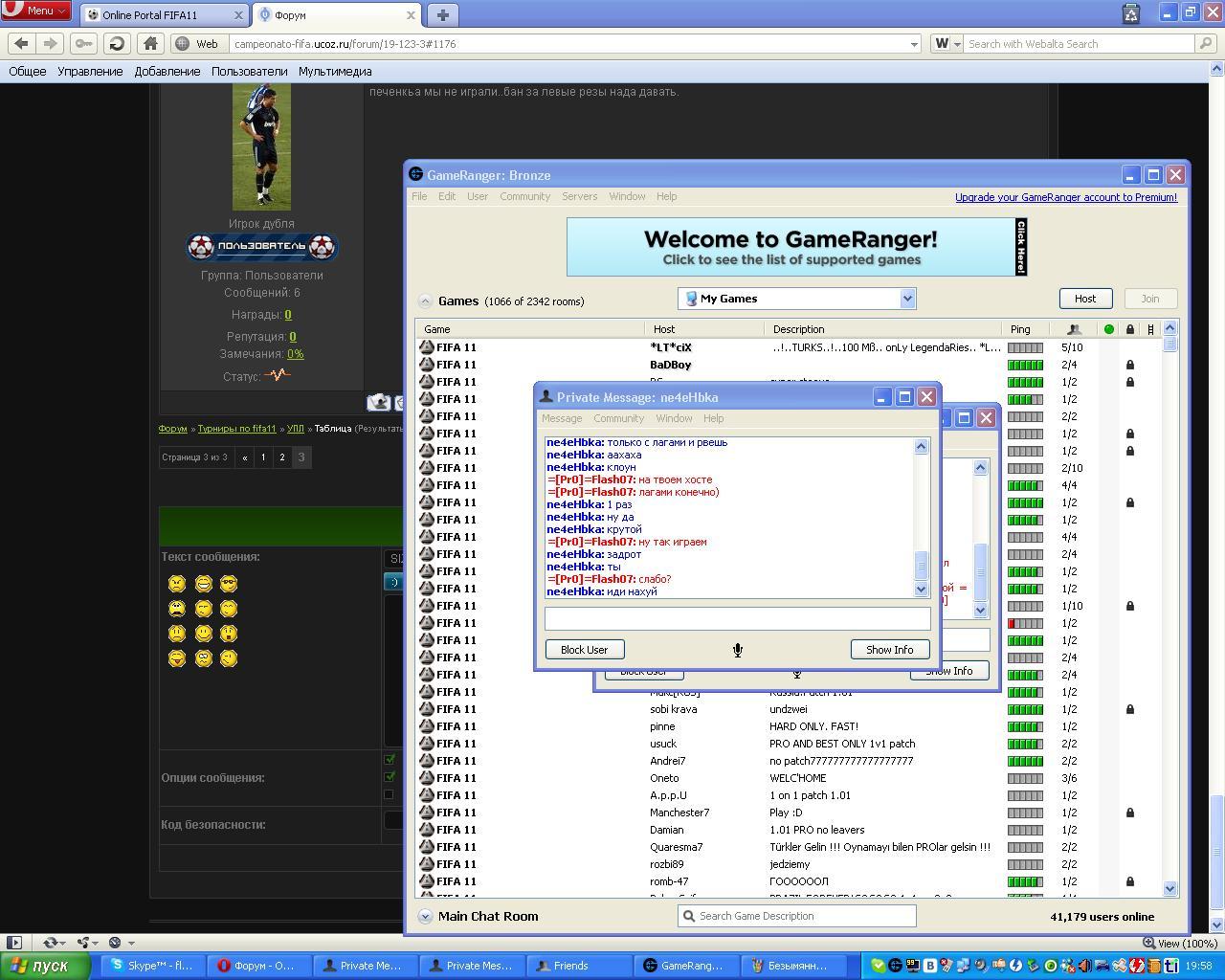Click the microphone icon in ne4eHbka chat
Screen dimensions: 1225x980
point(738,650)
